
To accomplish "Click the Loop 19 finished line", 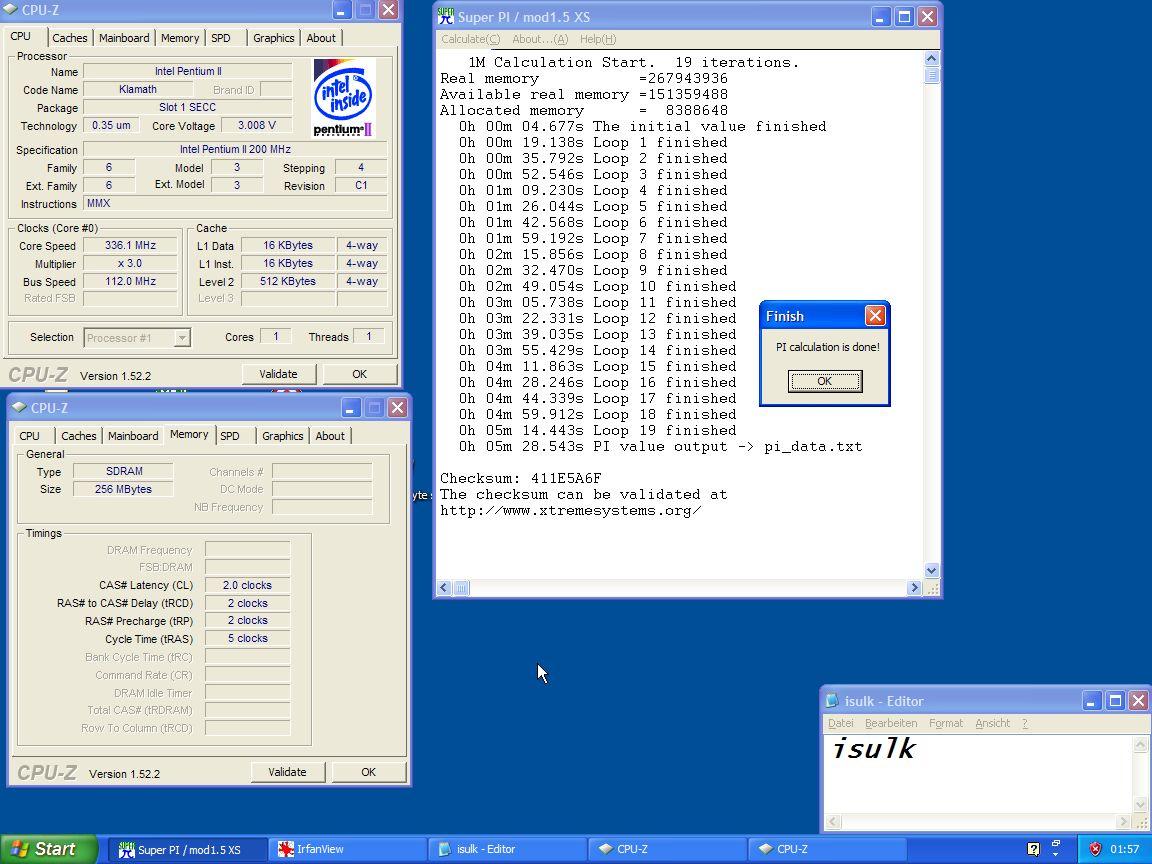I will point(597,431).
